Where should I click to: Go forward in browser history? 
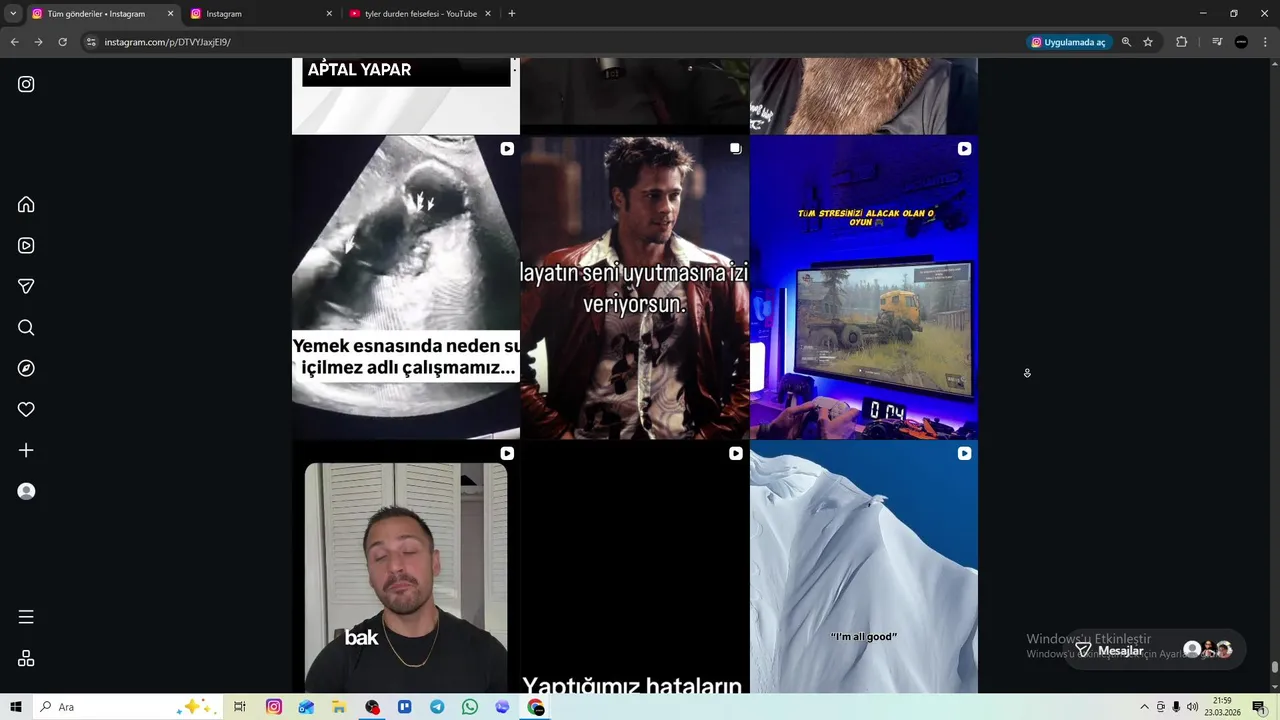(x=38, y=42)
